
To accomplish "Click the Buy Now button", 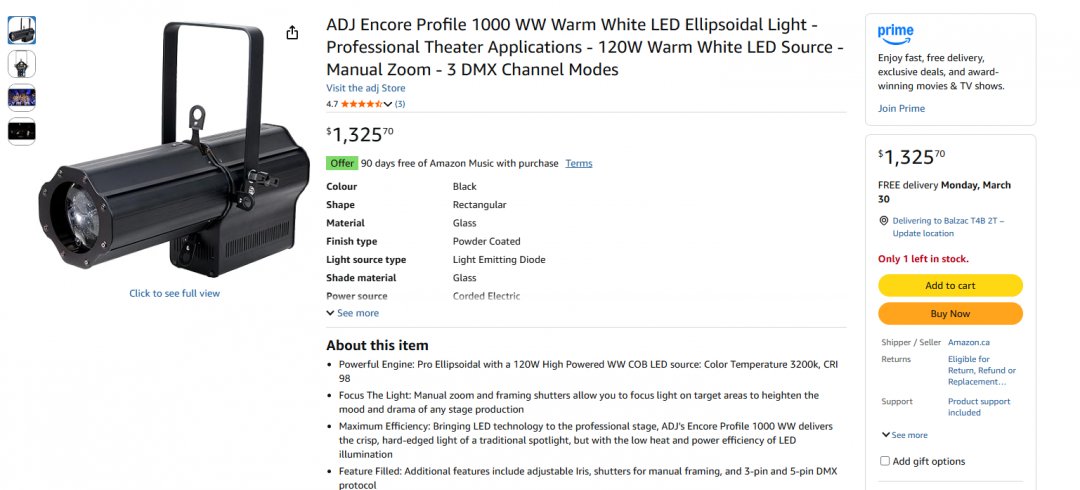I will coord(950,314).
